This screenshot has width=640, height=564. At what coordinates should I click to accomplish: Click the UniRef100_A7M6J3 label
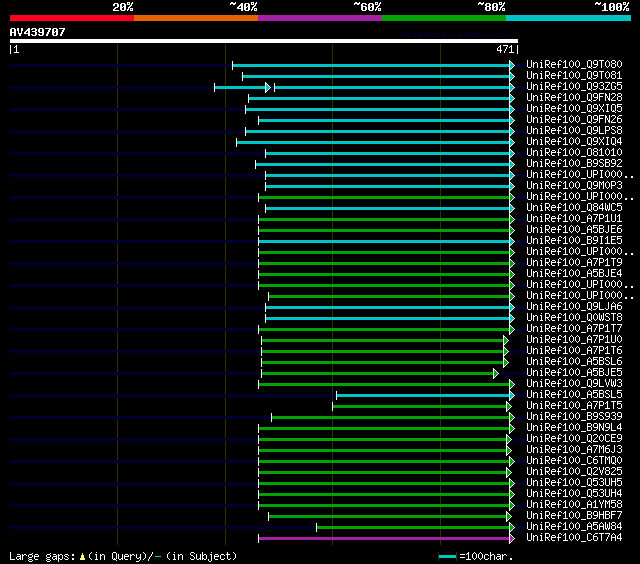pos(574,450)
